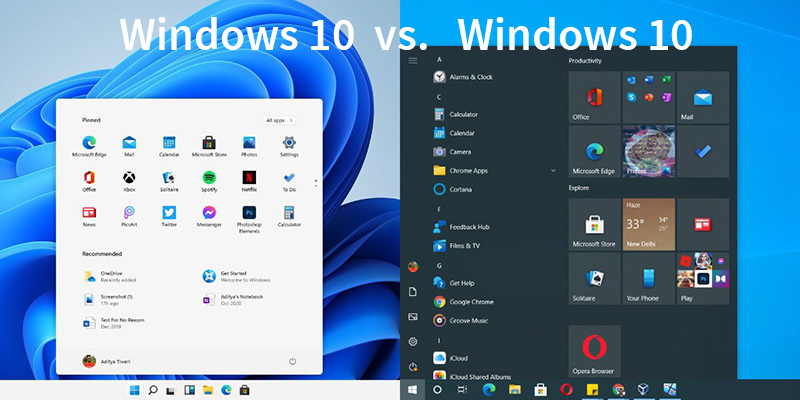Launch Google Chrome from the app list
The height and width of the screenshot is (400, 800).
pos(464,302)
